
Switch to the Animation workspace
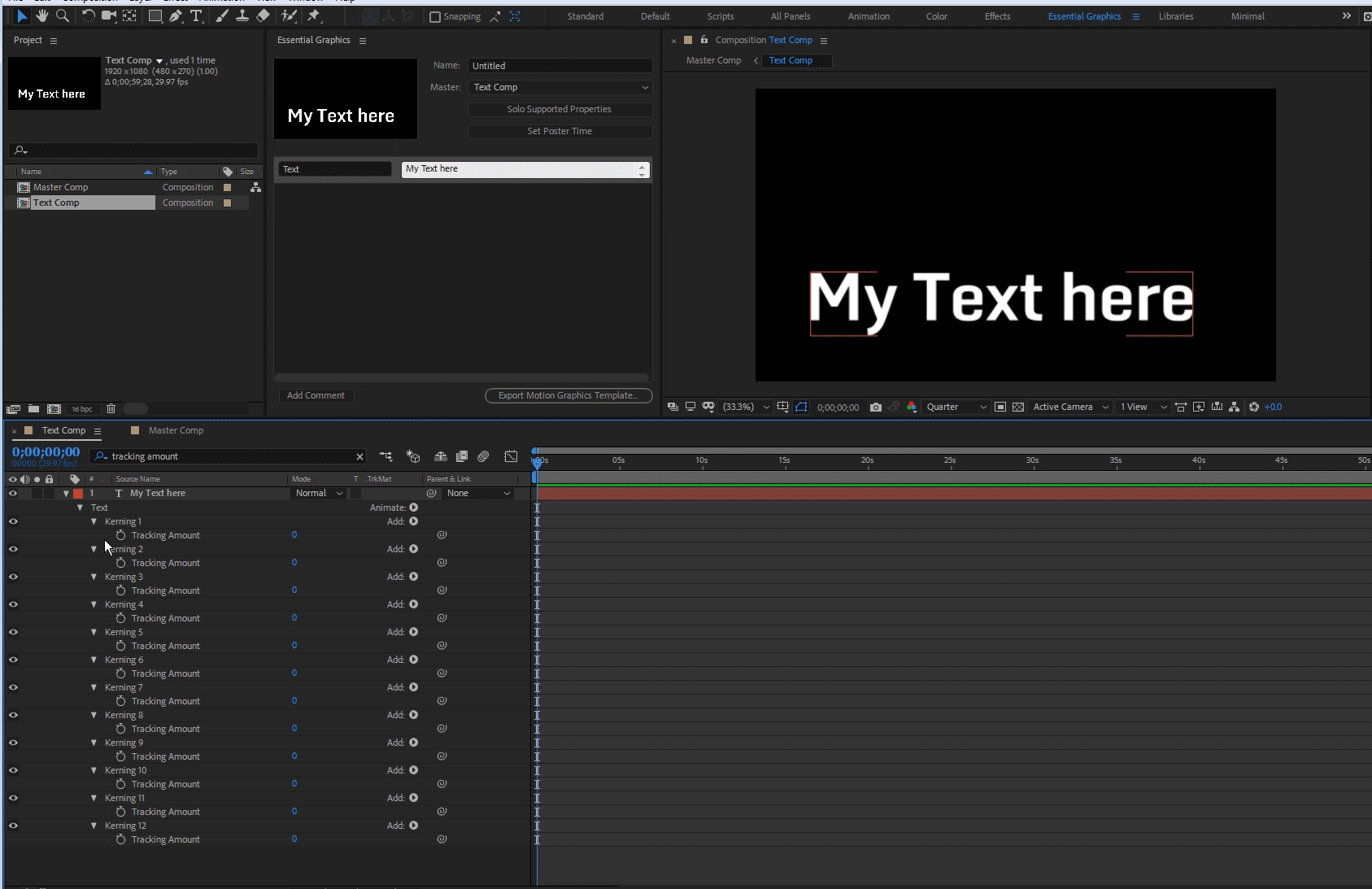pyautogui.click(x=869, y=16)
